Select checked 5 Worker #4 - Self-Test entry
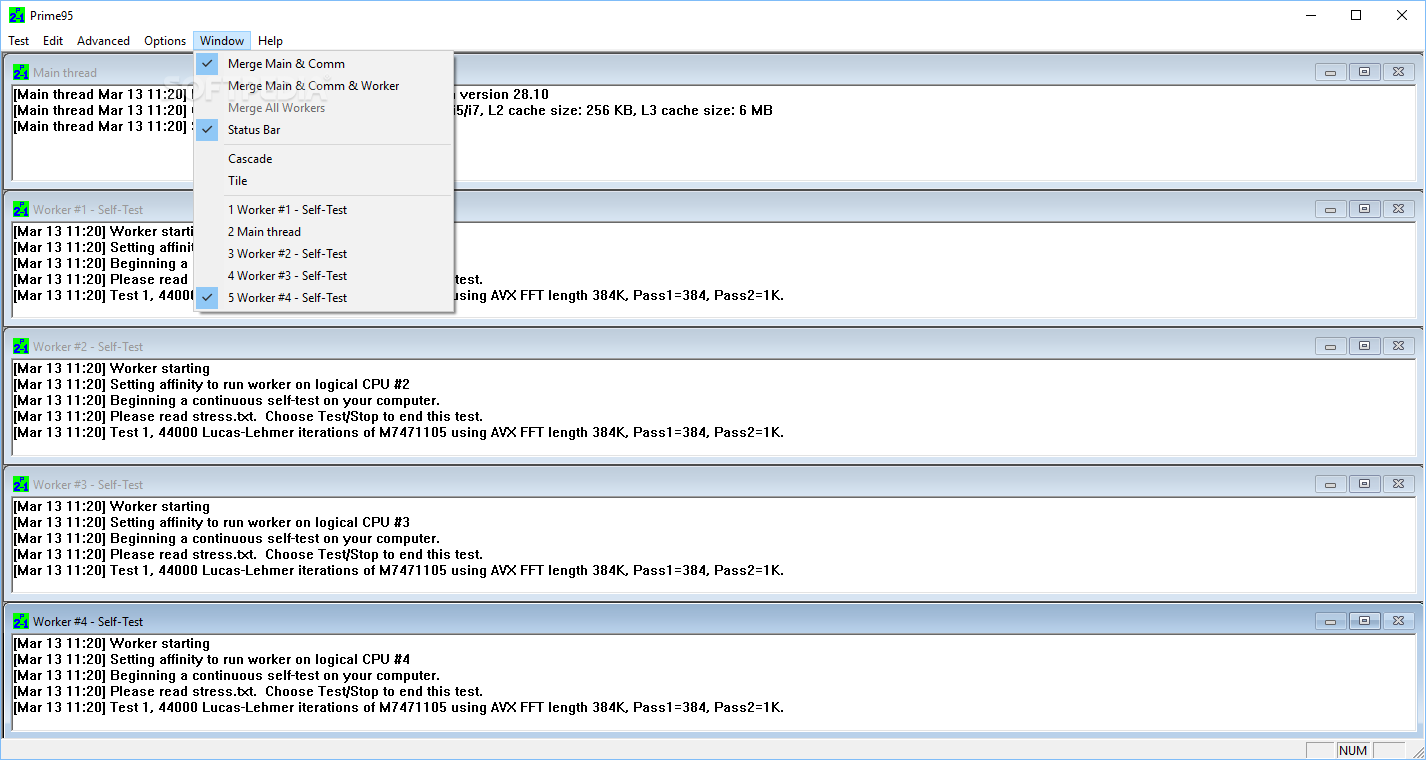This screenshot has height=760, width=1426. click(324, 297)
